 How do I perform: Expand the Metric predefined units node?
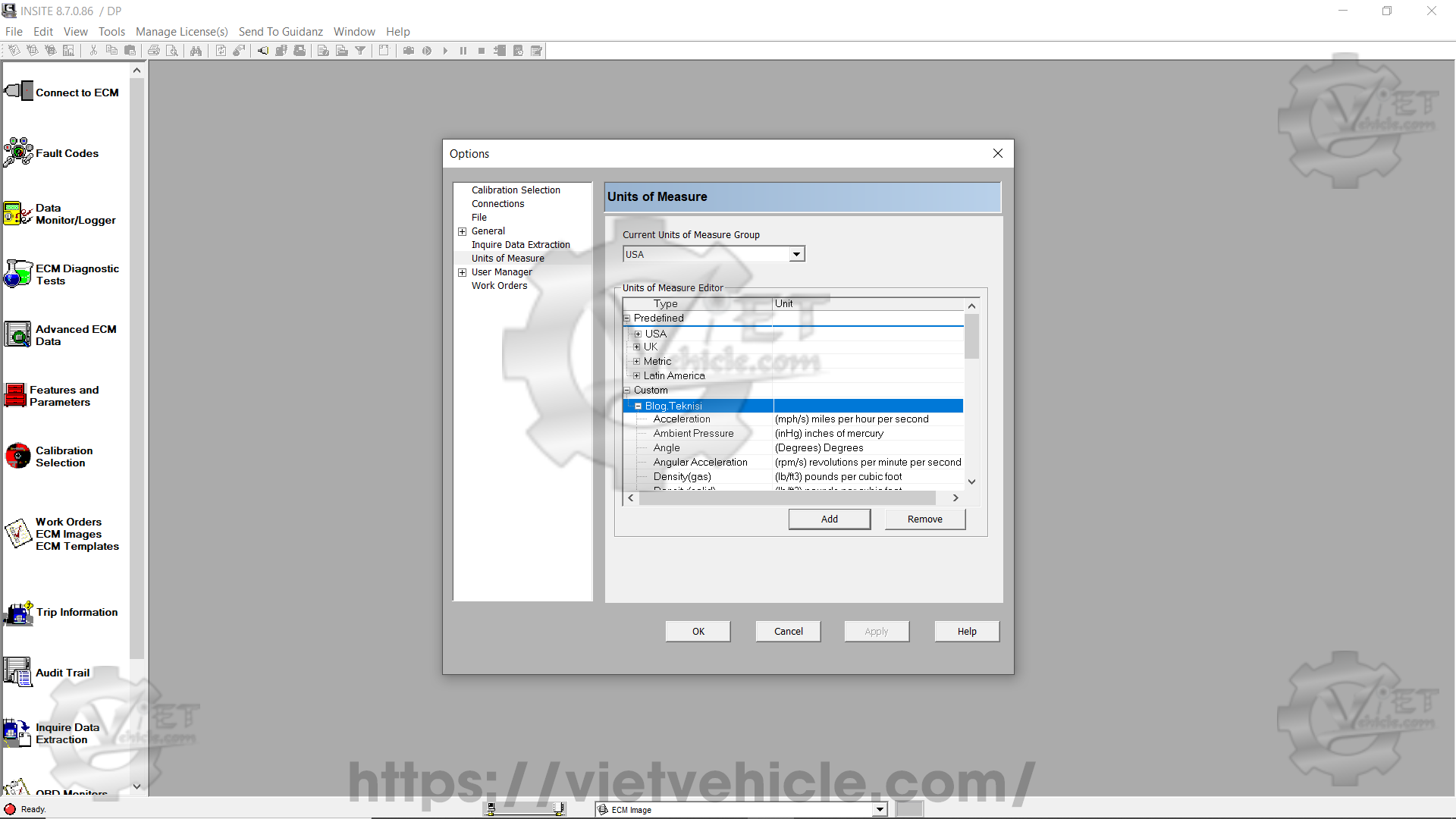[637, 362]
